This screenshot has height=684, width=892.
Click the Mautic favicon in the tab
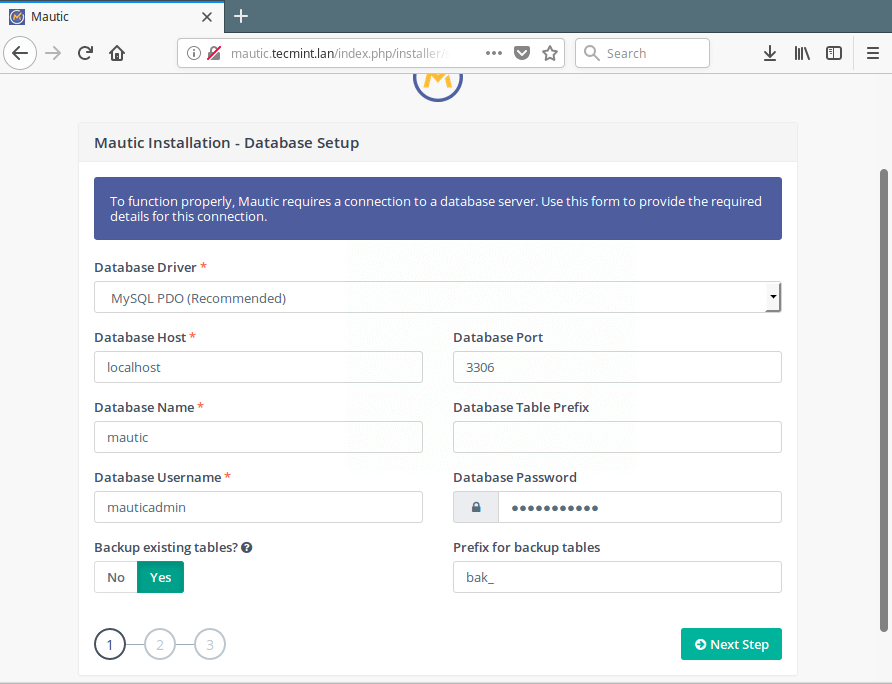tap(17, 17)
